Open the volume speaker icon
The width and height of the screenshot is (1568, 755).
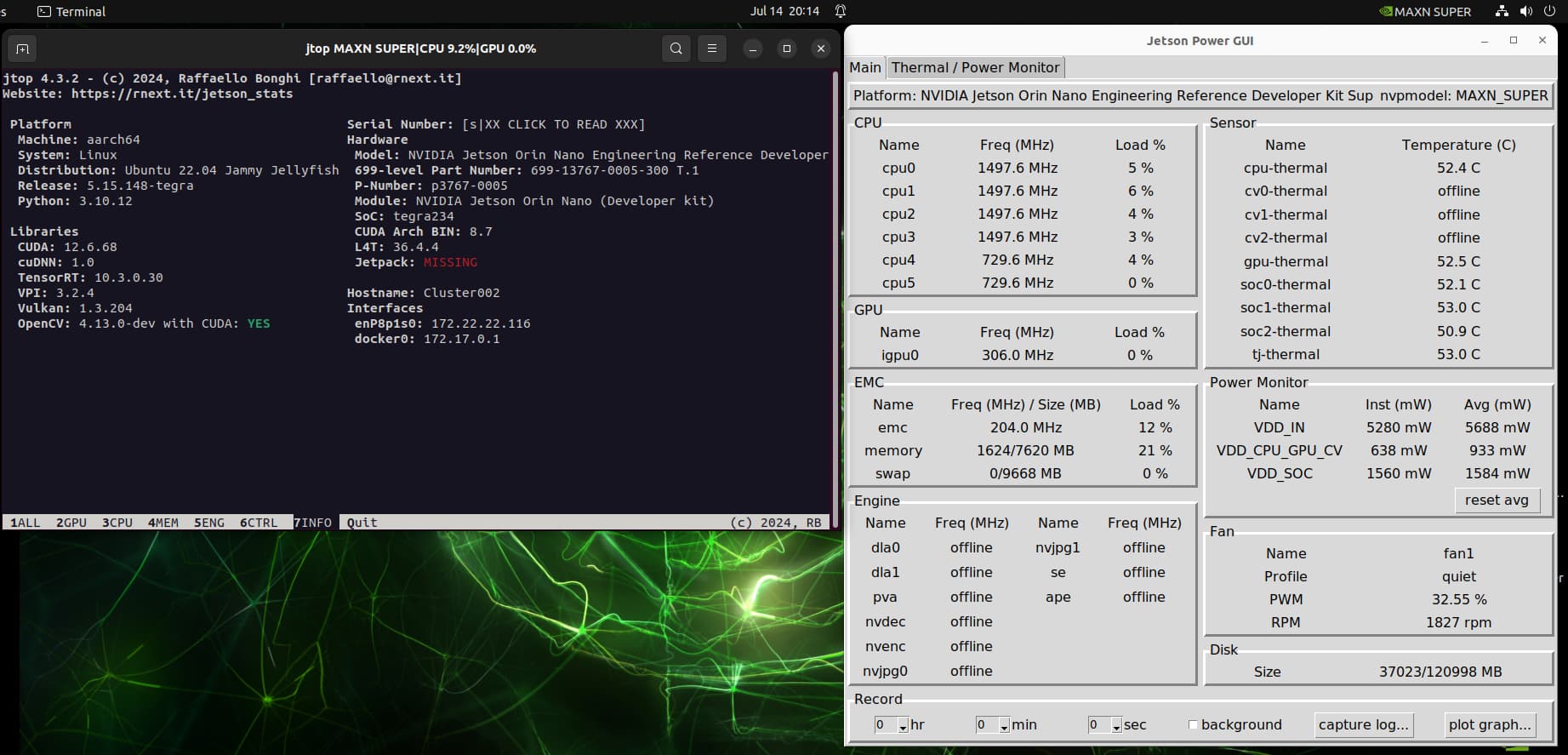click(x=1525, y=11)
